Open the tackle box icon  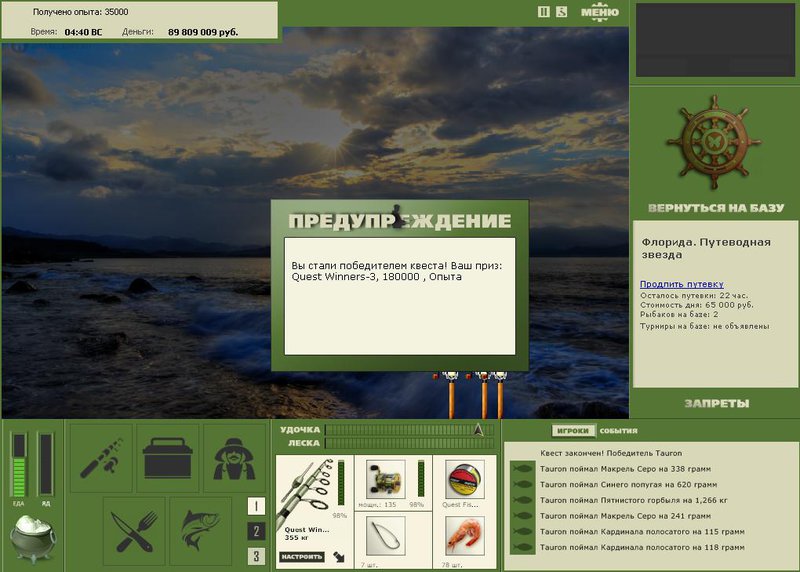click(168, 458)
